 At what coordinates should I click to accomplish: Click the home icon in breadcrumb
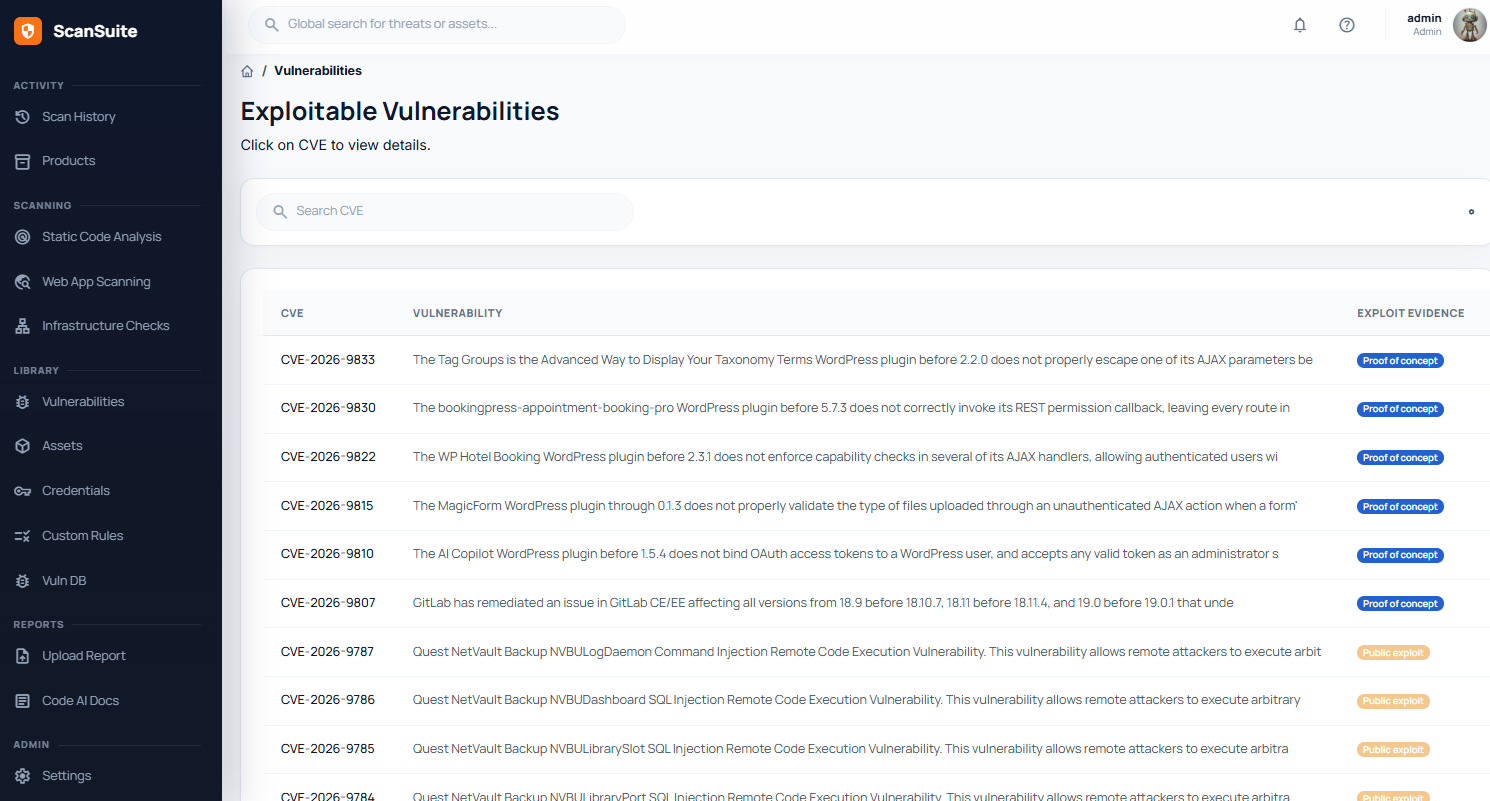[x=247, y=71]
